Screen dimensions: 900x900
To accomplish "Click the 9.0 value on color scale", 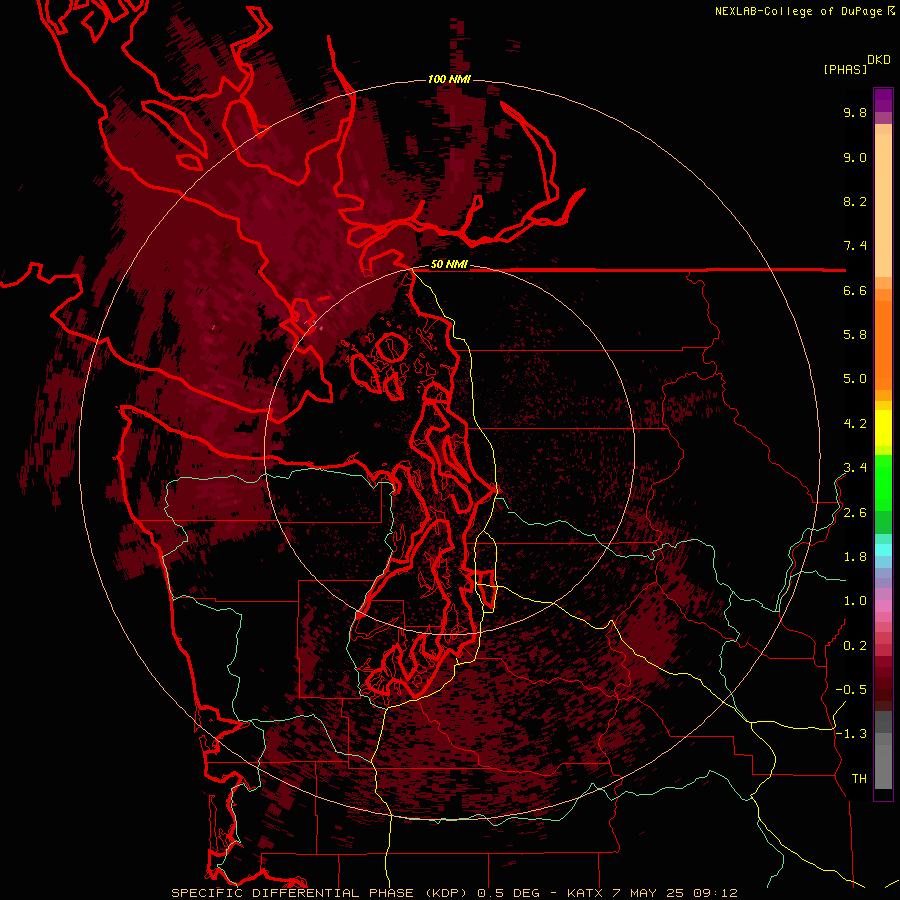I will (855, 158).
